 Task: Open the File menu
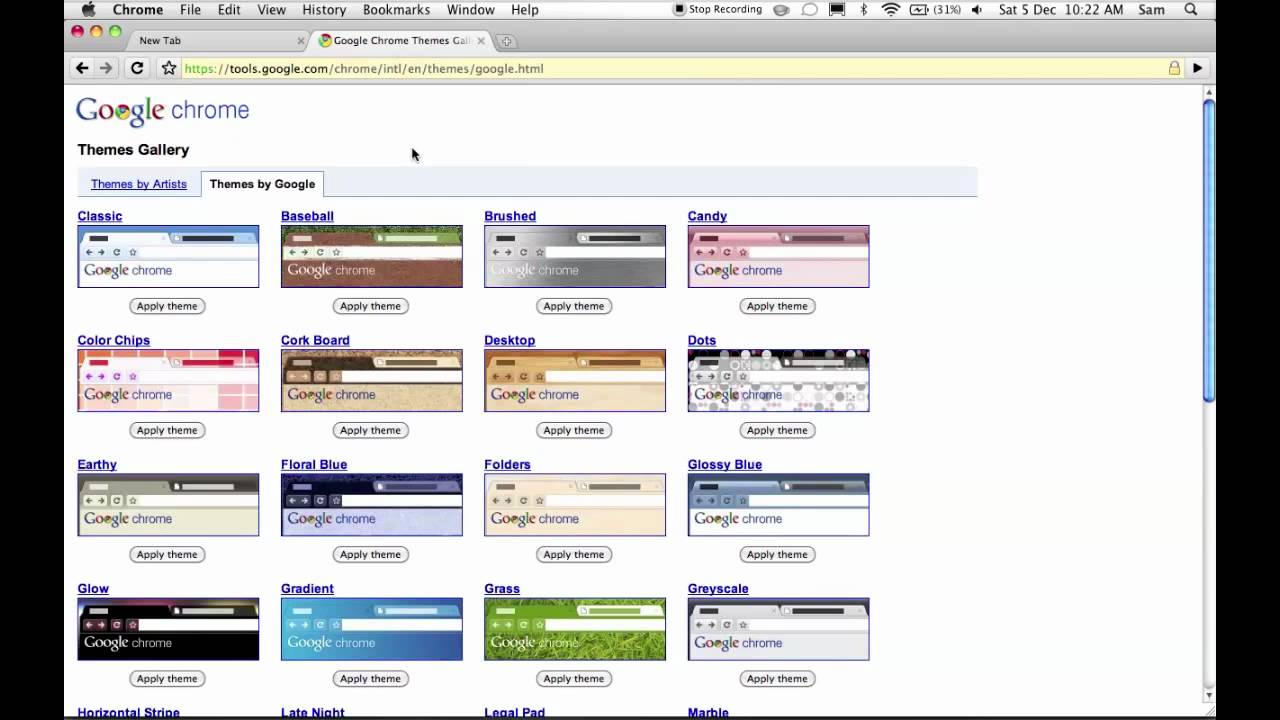click(190, 10)
